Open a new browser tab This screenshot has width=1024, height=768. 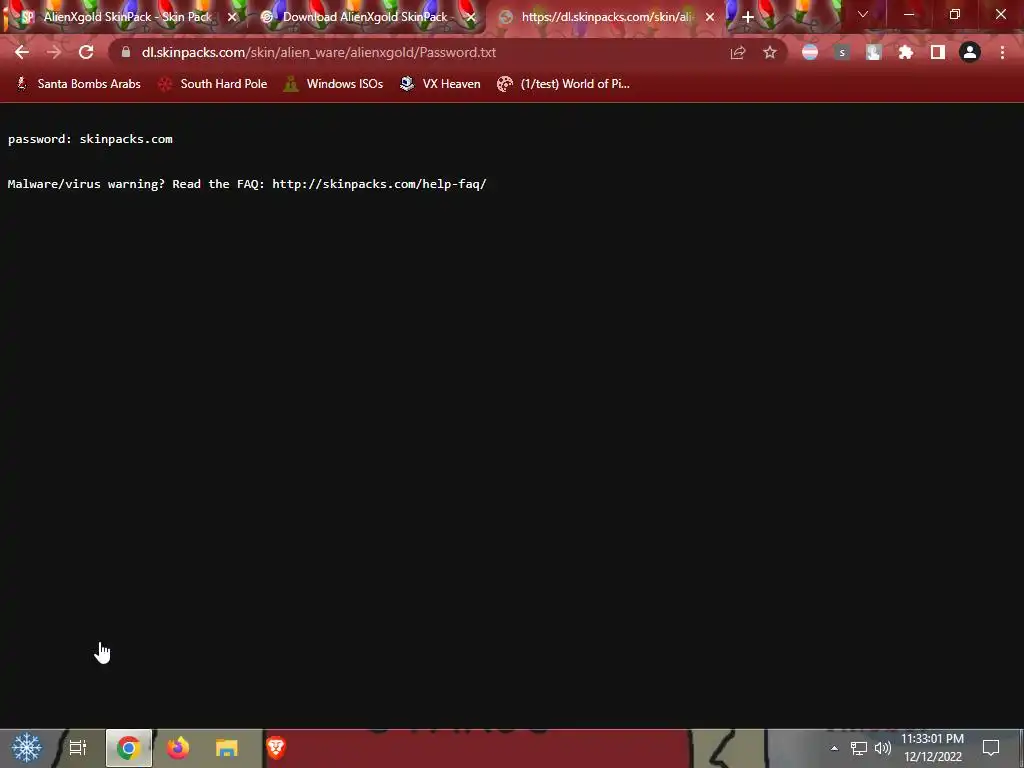tap(748, 17)
